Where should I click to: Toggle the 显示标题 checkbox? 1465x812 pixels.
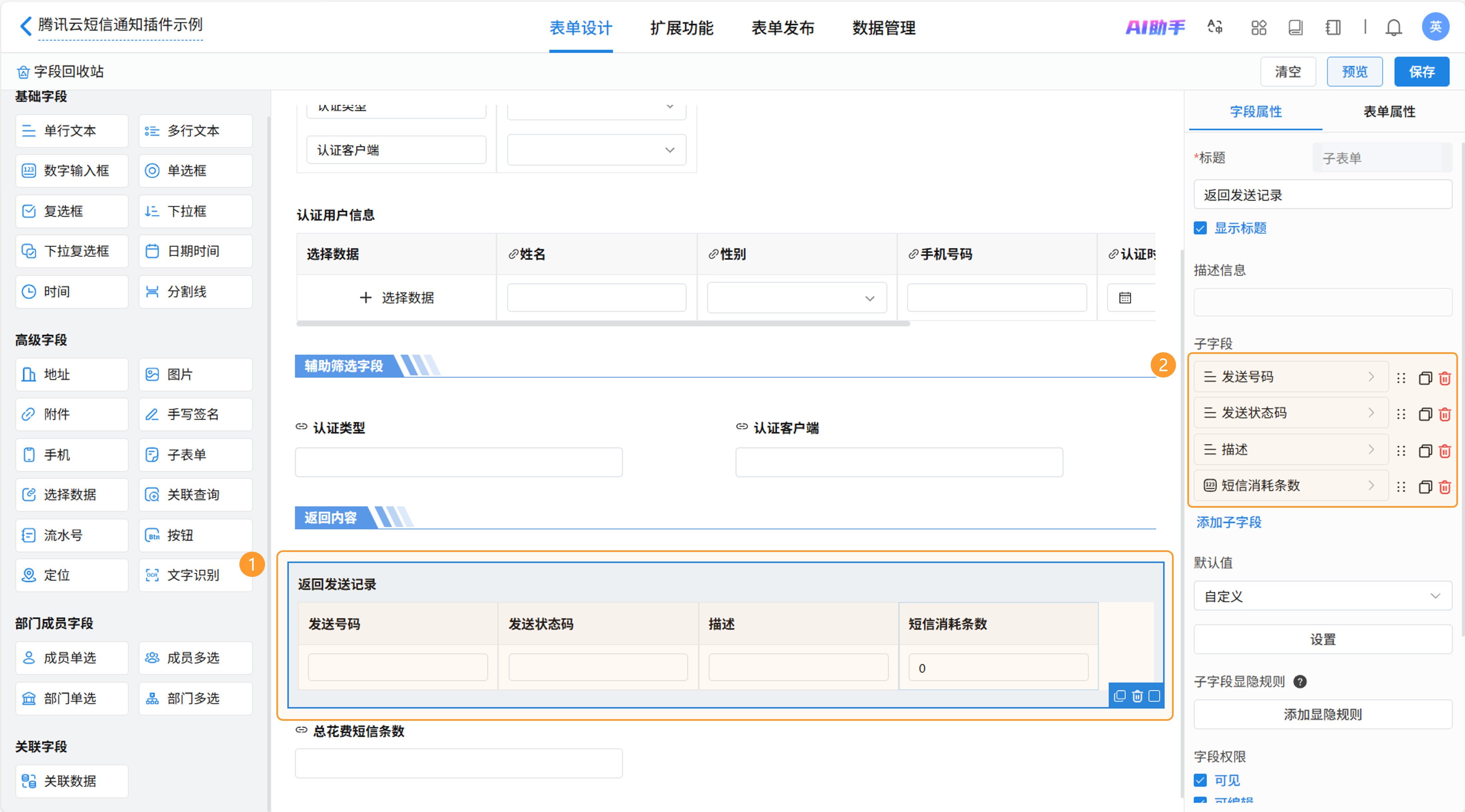click(1201, 228)
